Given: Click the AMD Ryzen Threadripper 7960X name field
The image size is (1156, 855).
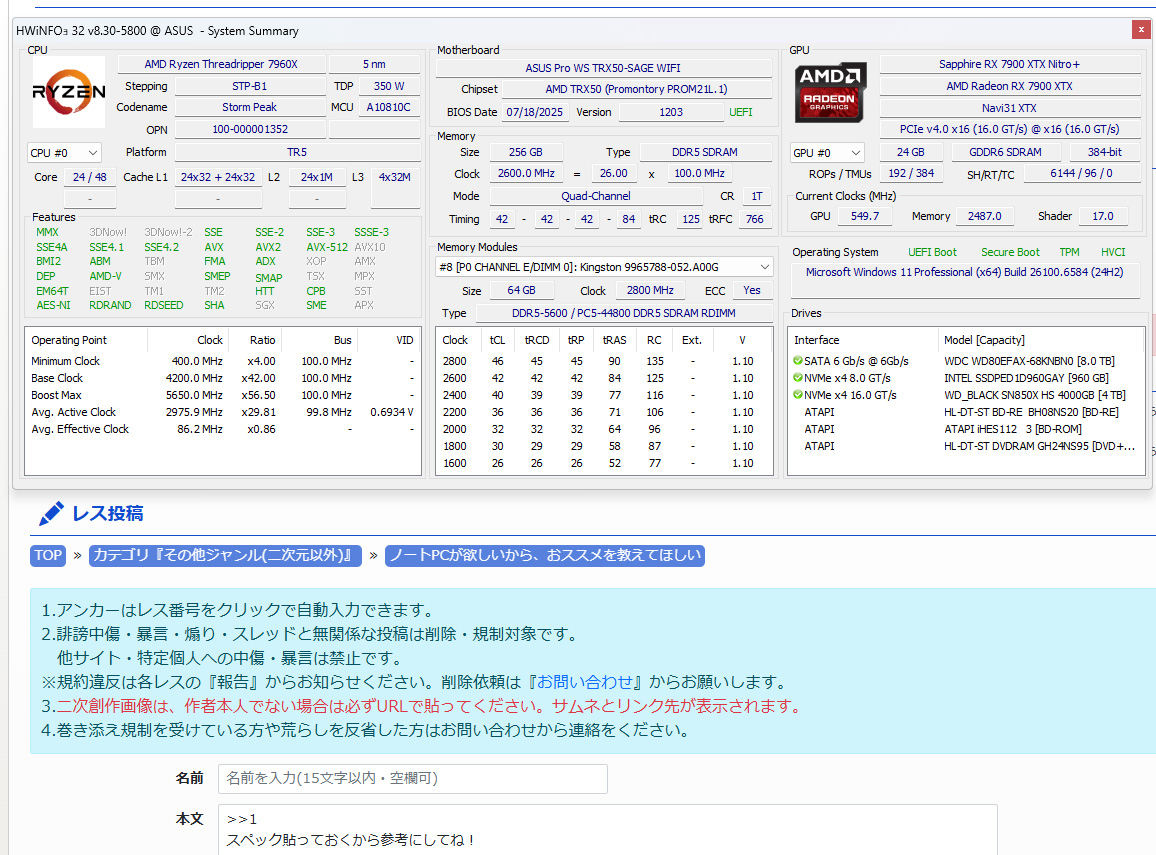Looking at the screenshot, I should tap(222, 64).
